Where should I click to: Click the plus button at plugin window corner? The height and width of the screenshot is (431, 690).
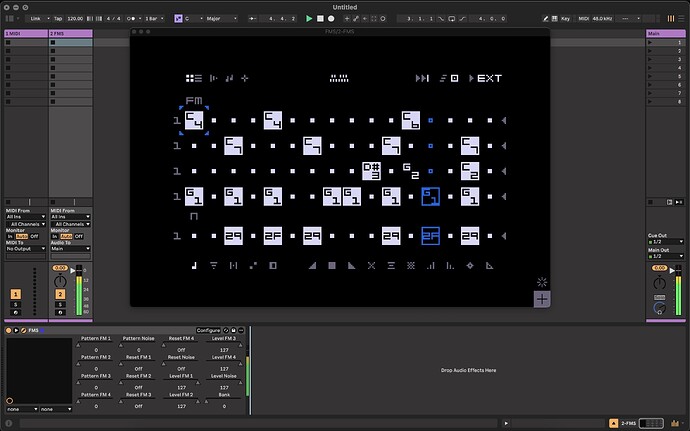tap(542, 299)
